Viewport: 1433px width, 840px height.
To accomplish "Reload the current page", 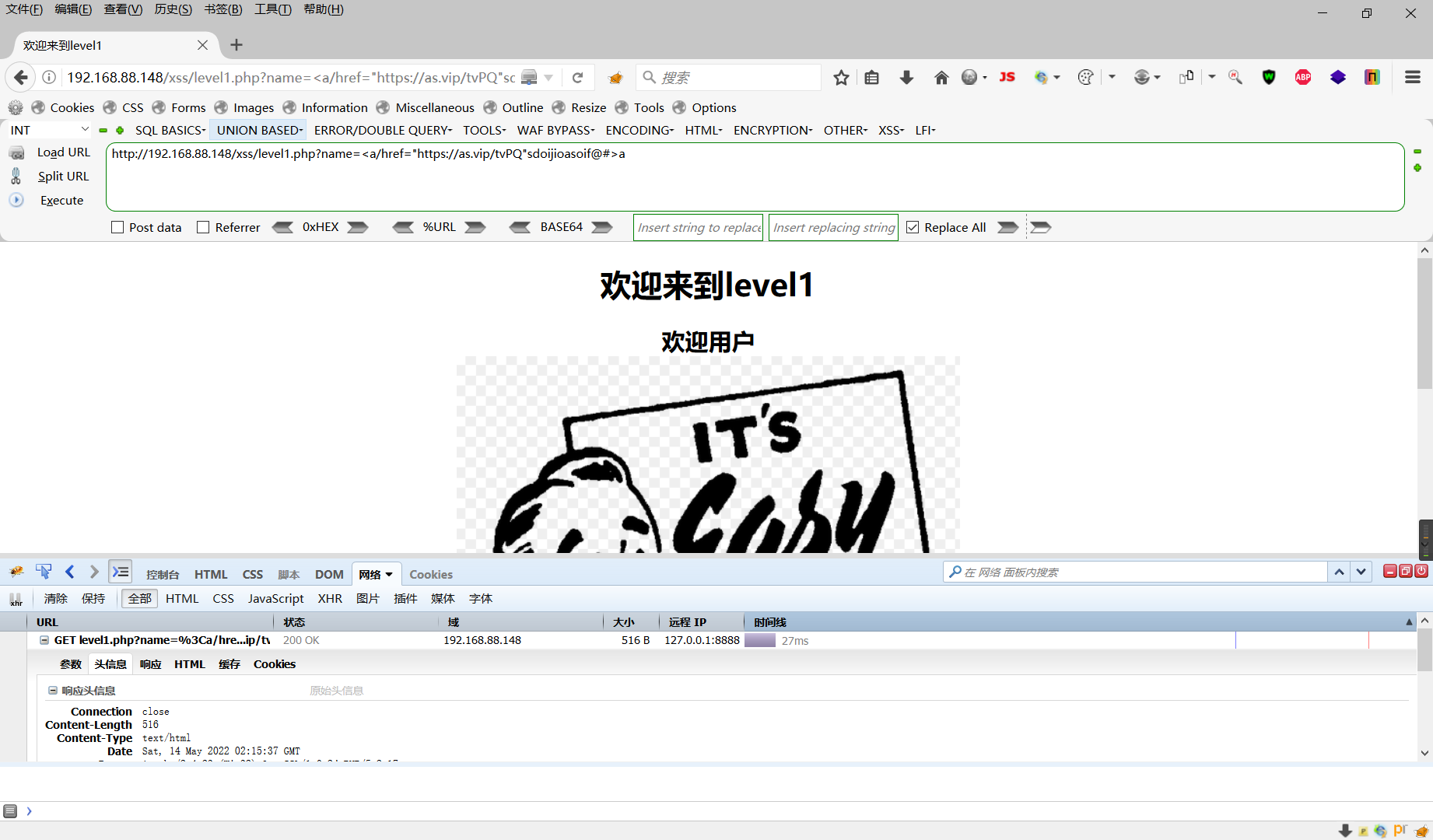I will click(x=577, y=77).
